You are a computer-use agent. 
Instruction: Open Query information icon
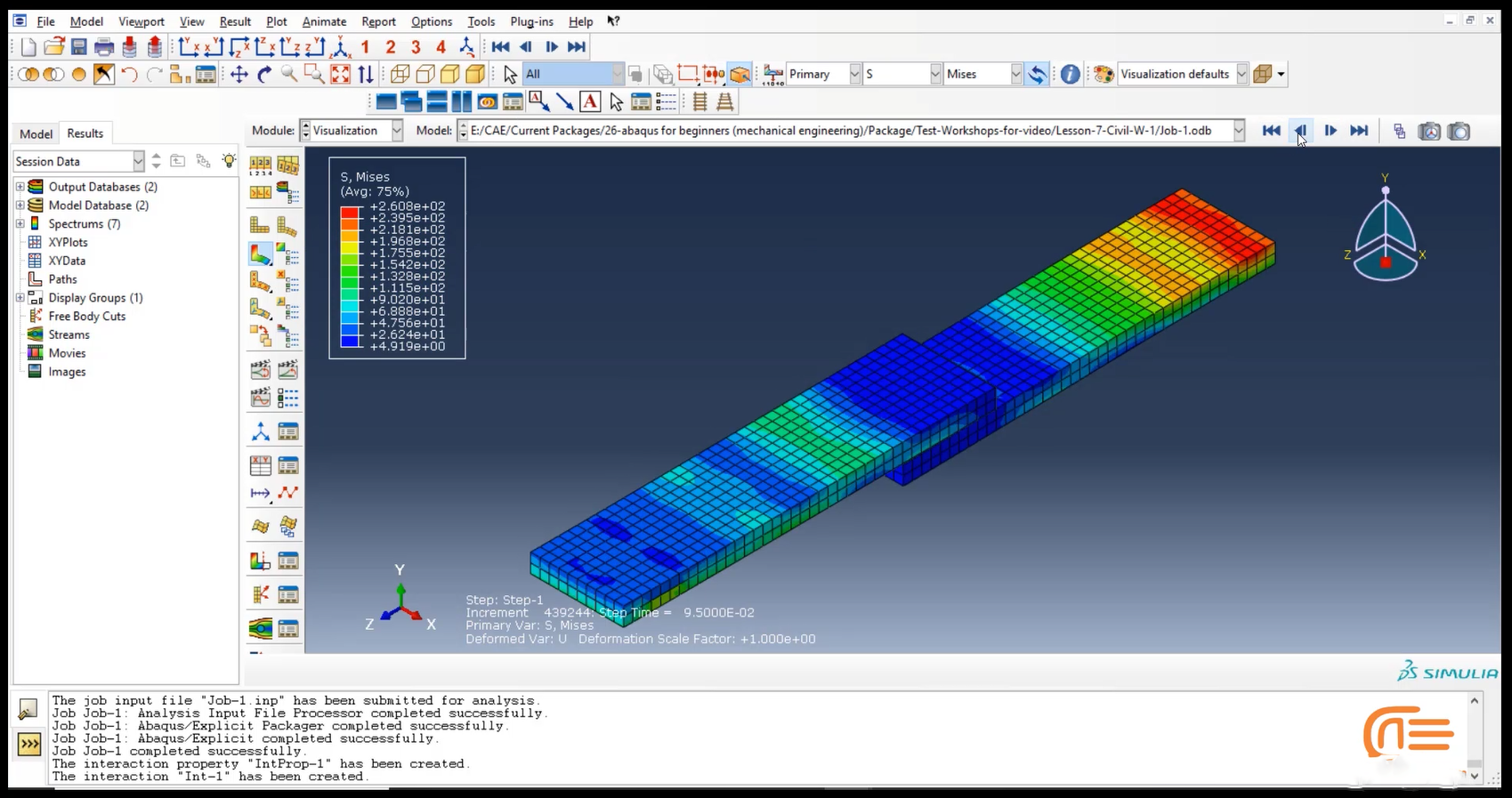[x=1071, y=75]
